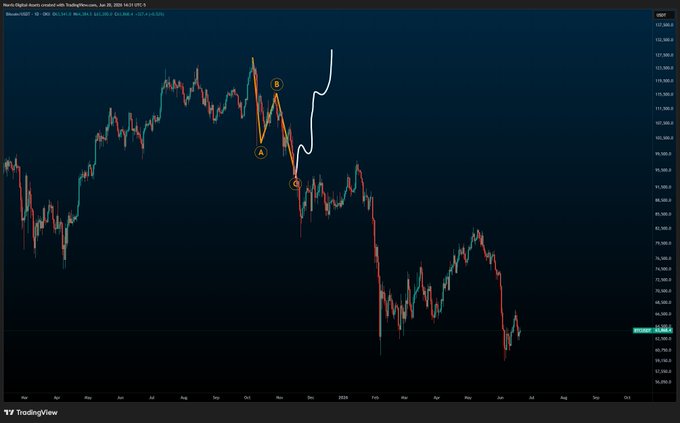Click the 95,500.0 price axis label

[x=665, y=171]
